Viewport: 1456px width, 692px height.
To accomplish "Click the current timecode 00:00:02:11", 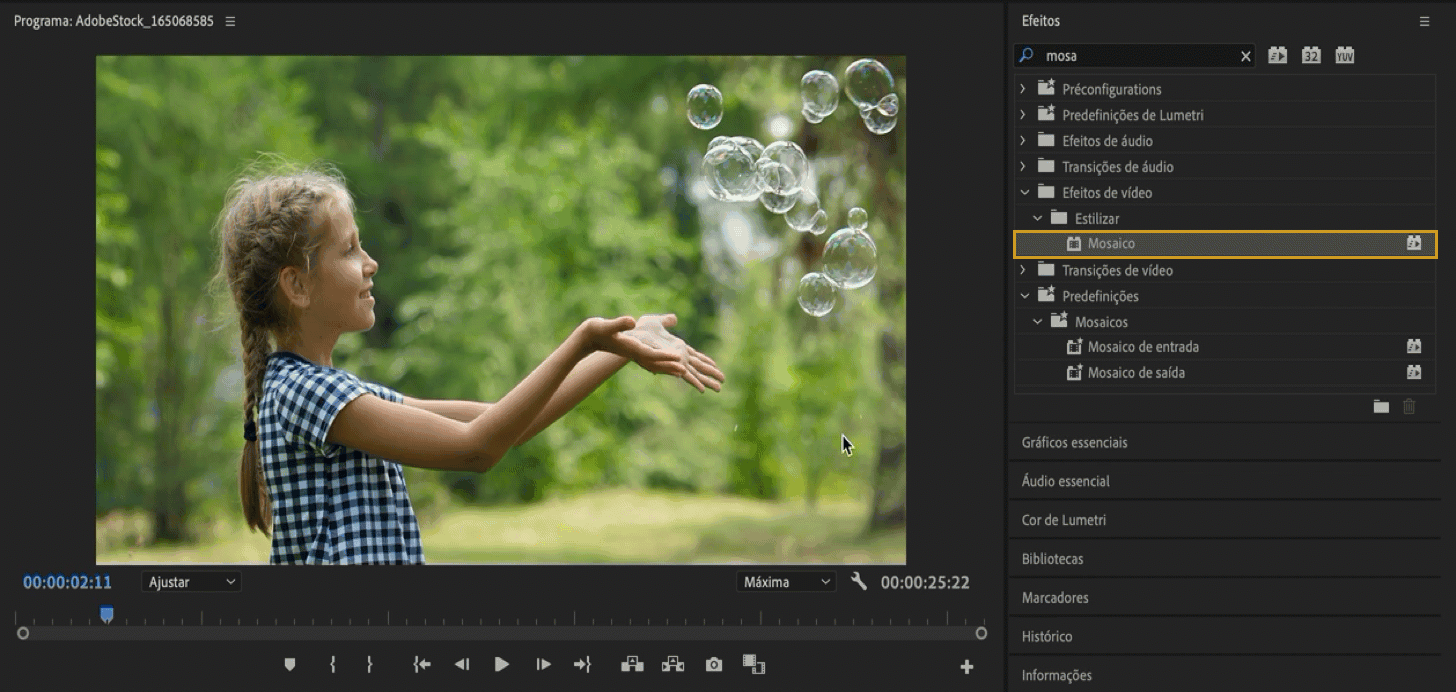I will point(67,582).
